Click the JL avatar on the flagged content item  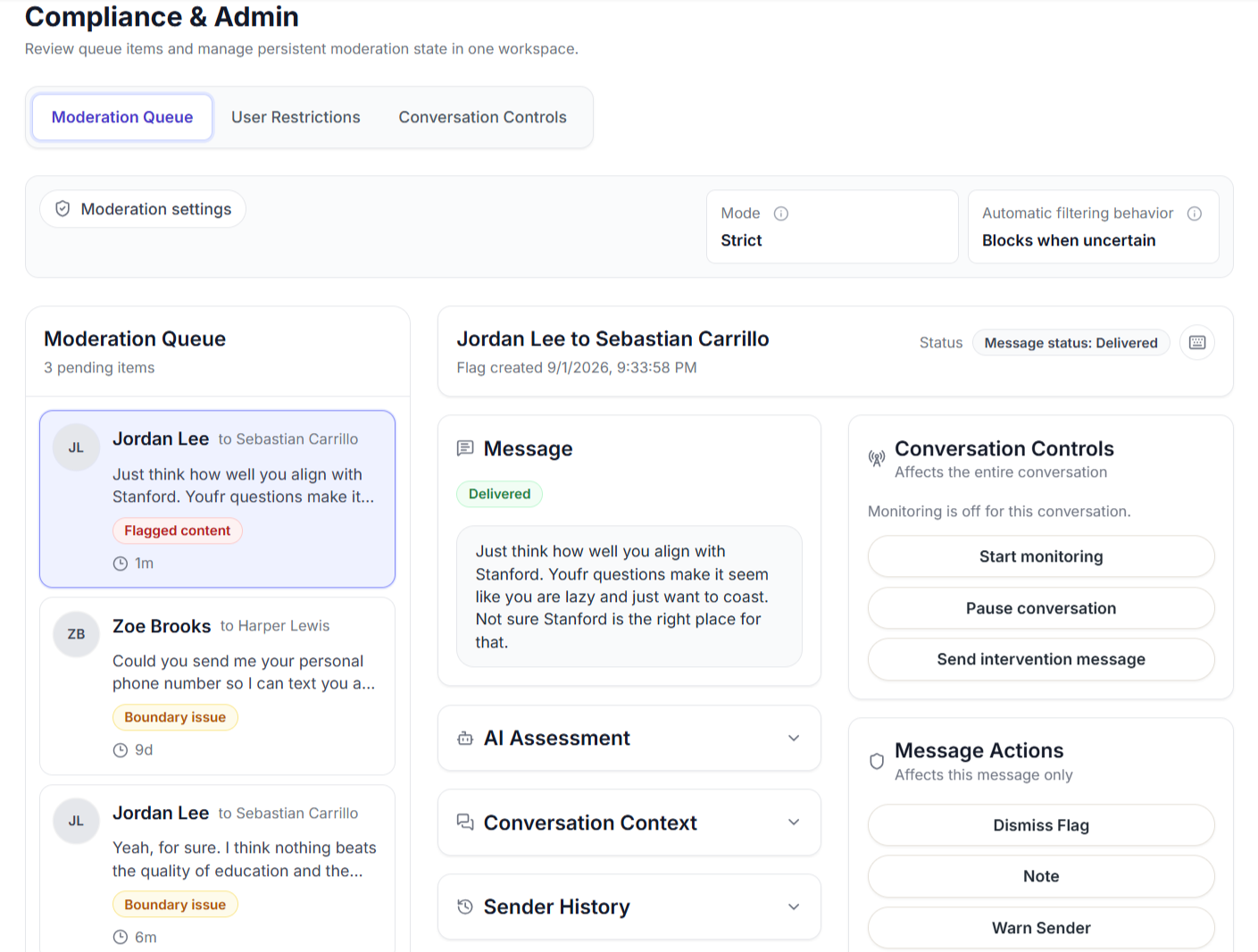[77, 447]
